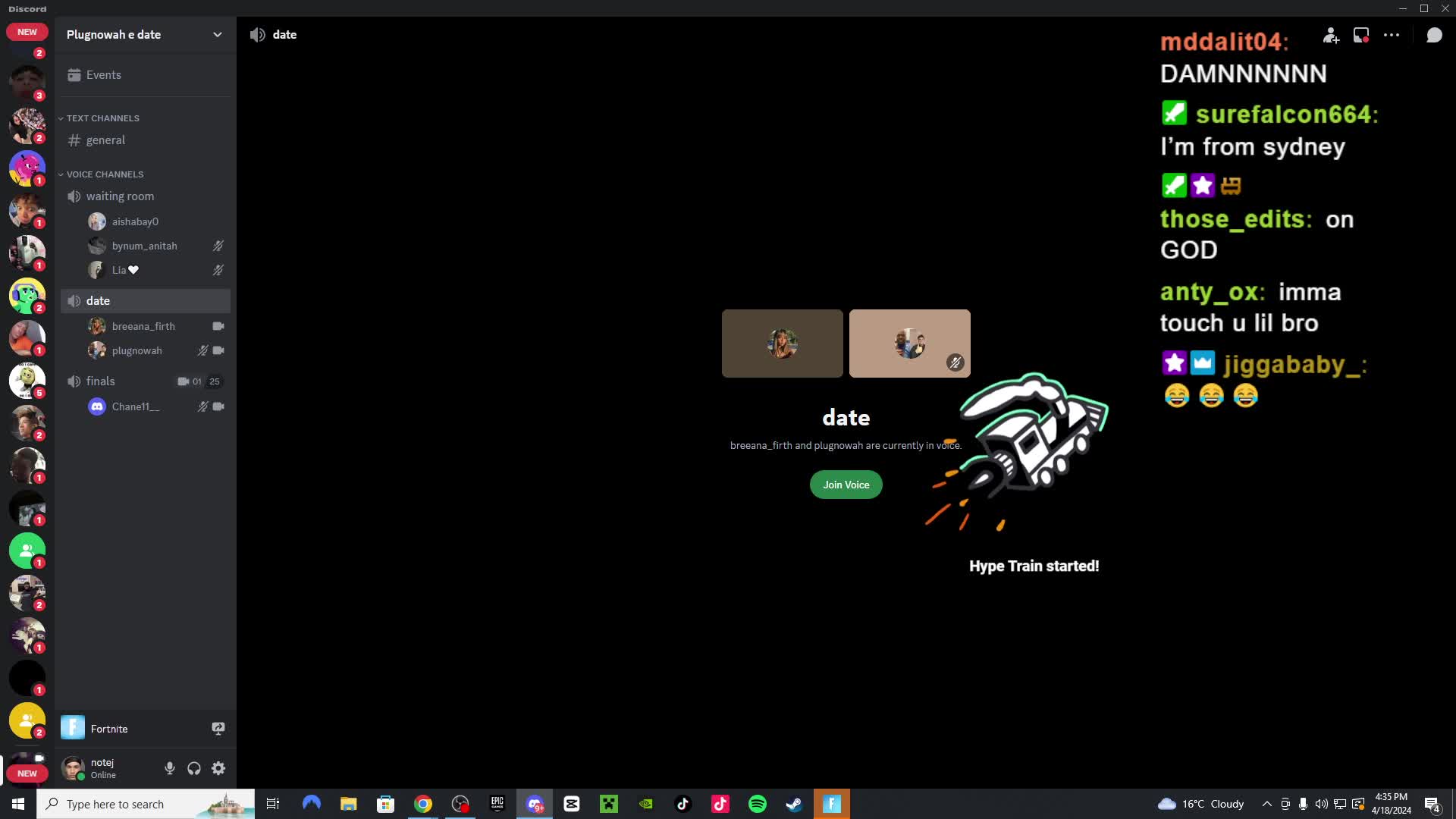
Task: Click the muted mic icon beside bynum_anitah
Action: click(218, 246)
